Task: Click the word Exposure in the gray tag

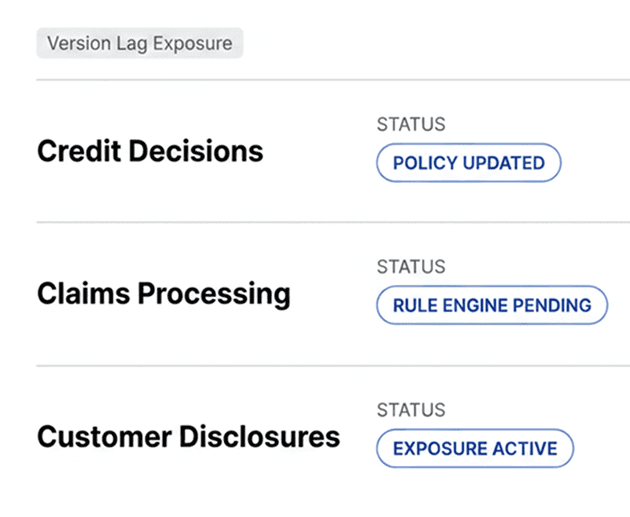Action: point(193,43)
